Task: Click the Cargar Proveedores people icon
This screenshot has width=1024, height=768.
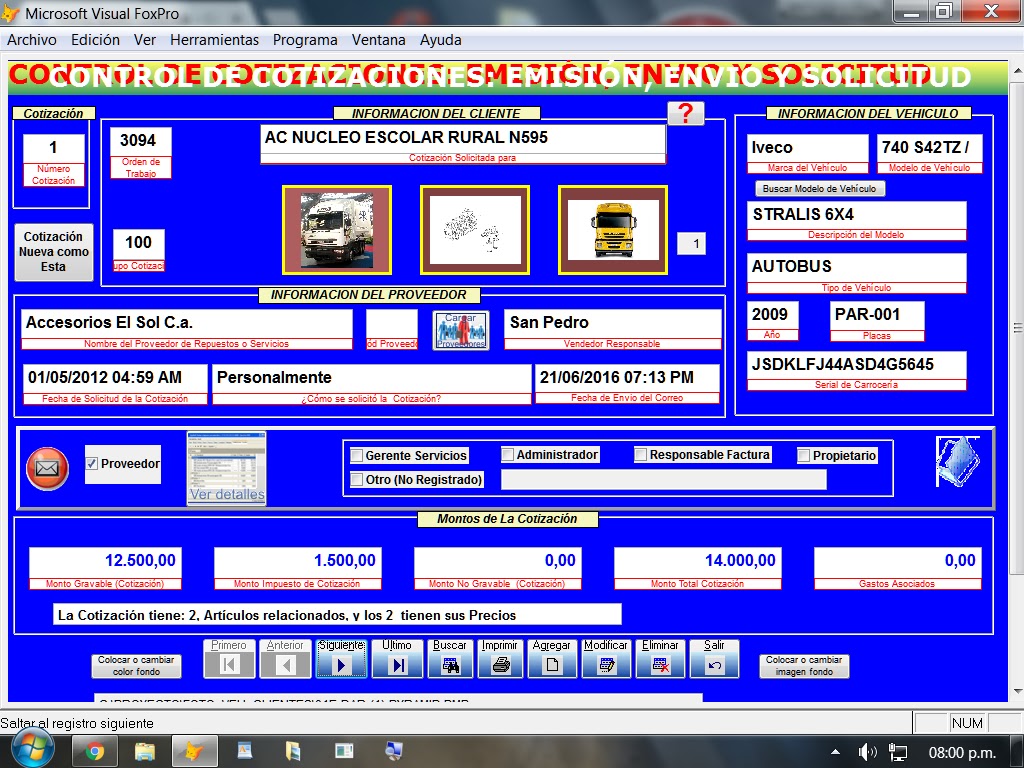Action: tap(461, 330)
